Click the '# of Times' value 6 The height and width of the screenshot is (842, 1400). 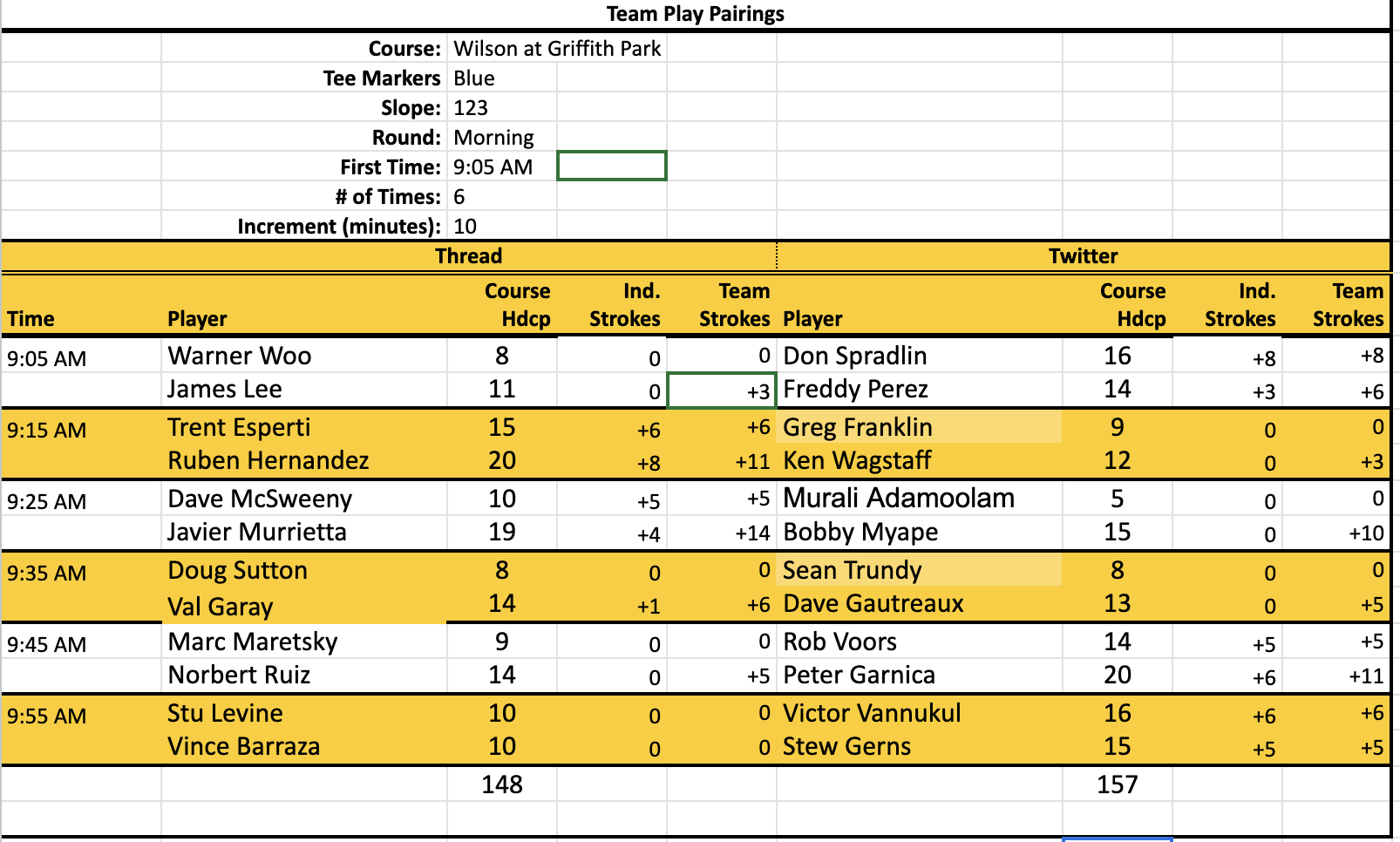(x=501, y=197)
